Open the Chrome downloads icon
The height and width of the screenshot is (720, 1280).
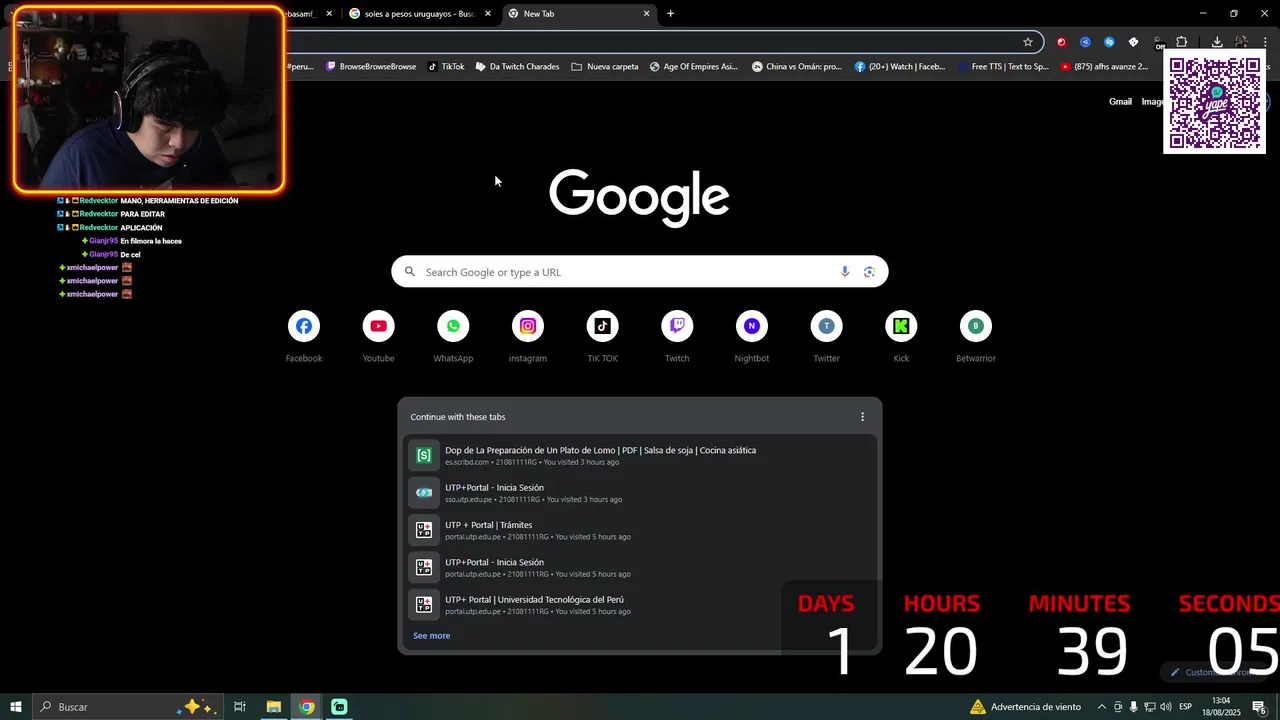point(1217,42)
